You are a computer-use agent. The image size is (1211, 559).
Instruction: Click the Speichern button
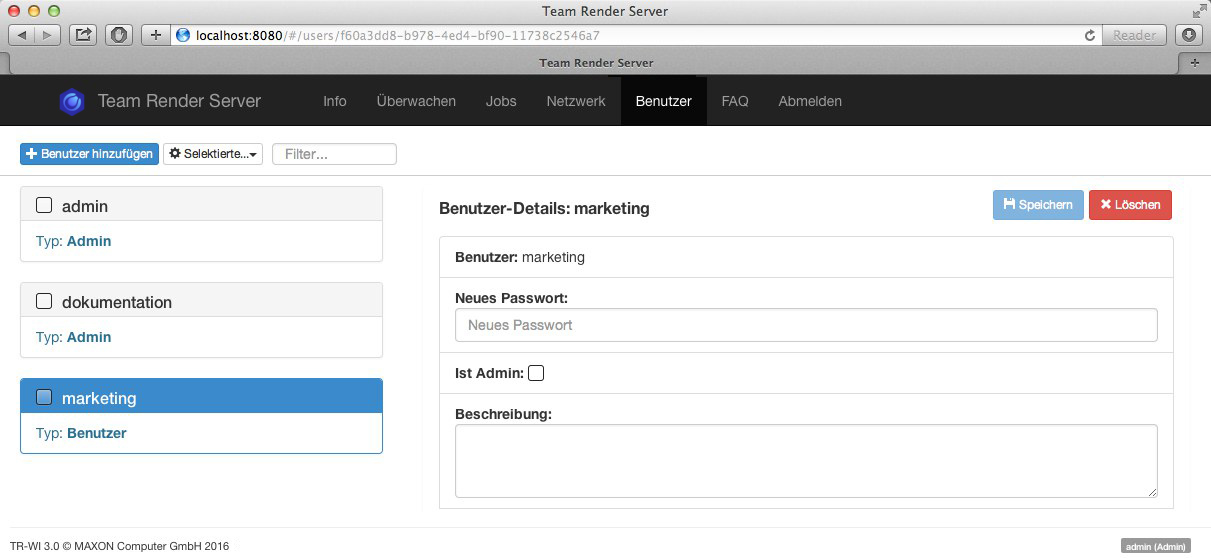click(1038, 205)
